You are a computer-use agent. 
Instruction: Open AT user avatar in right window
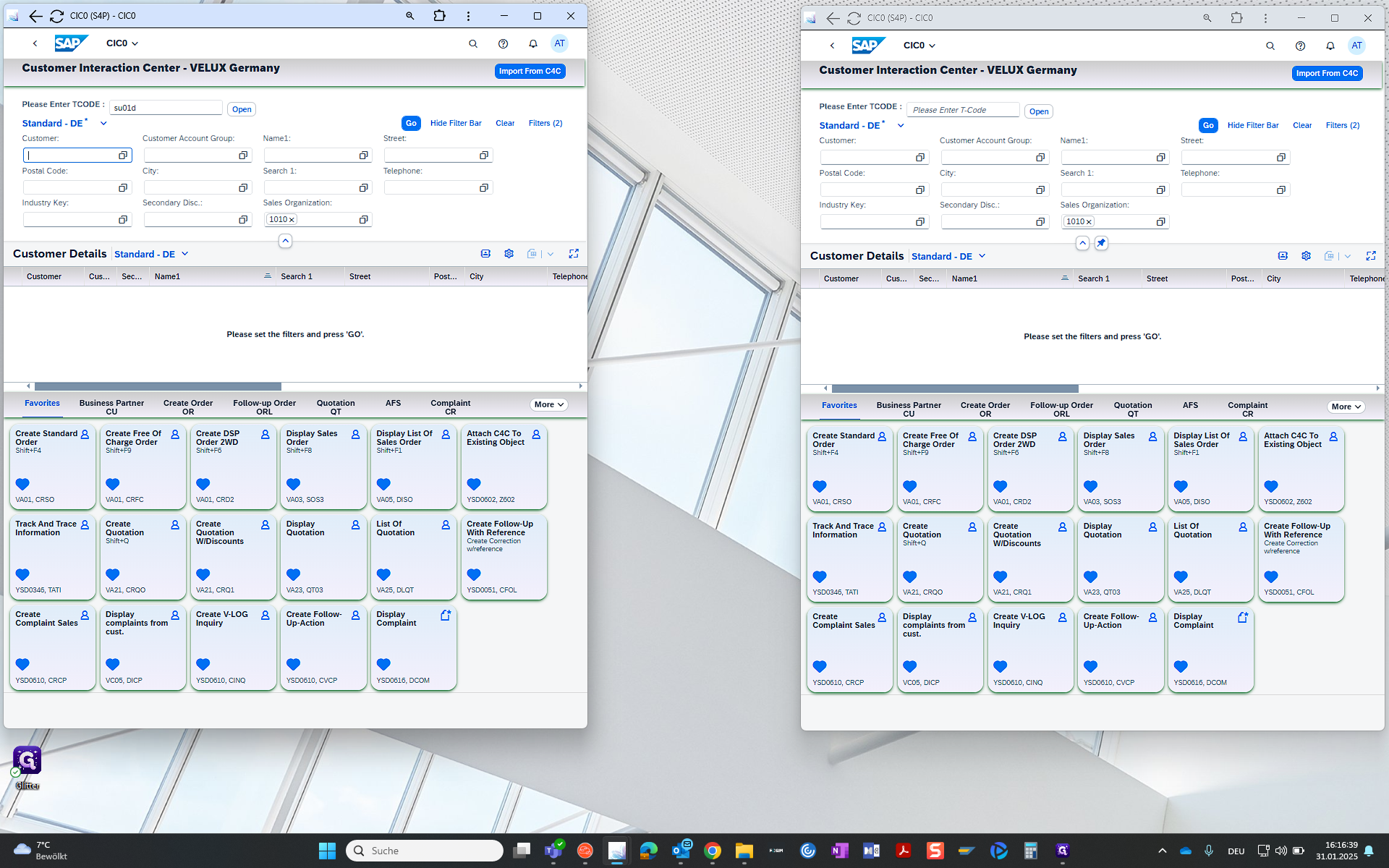pyautogui.click(x=1356, y=46)
